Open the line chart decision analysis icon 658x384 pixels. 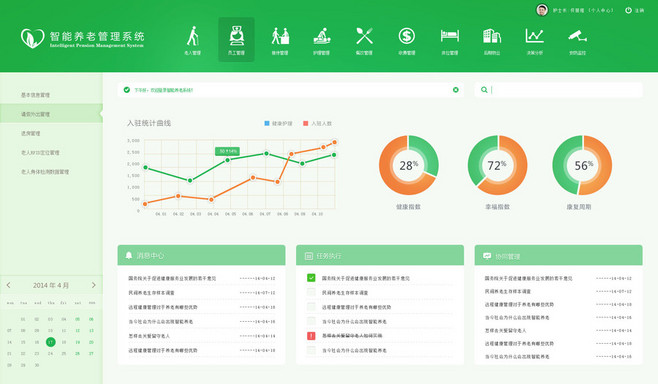point(535,36)
